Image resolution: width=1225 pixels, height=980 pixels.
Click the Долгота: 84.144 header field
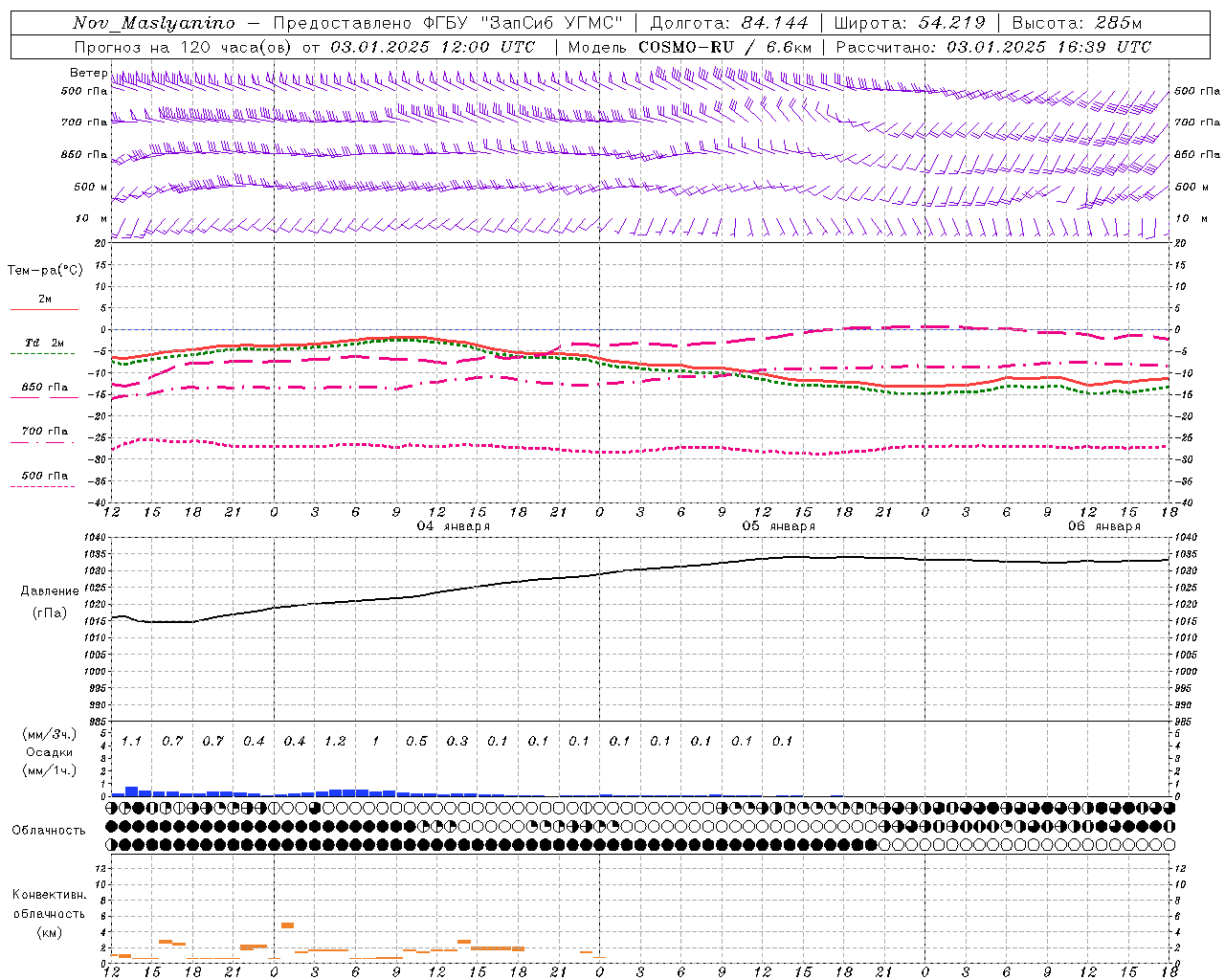729,23
